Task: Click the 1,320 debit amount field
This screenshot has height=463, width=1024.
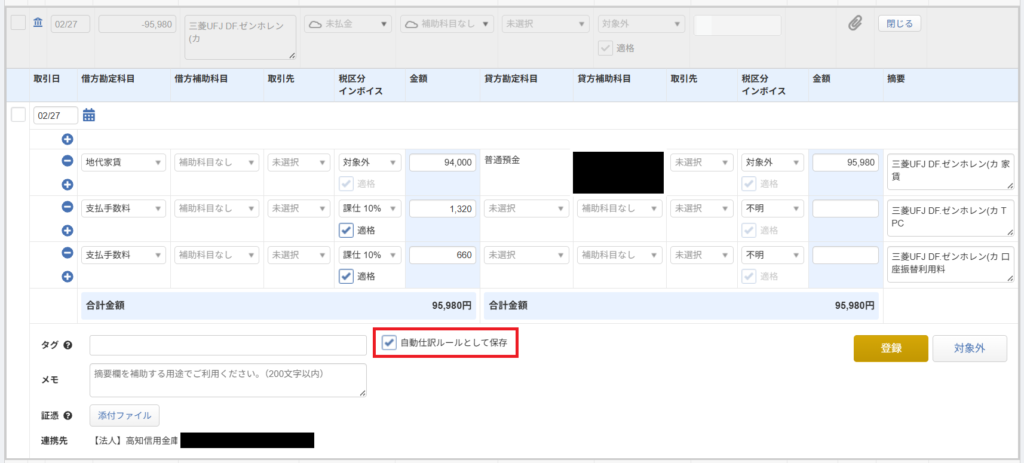Action: [x=442, y=208]
